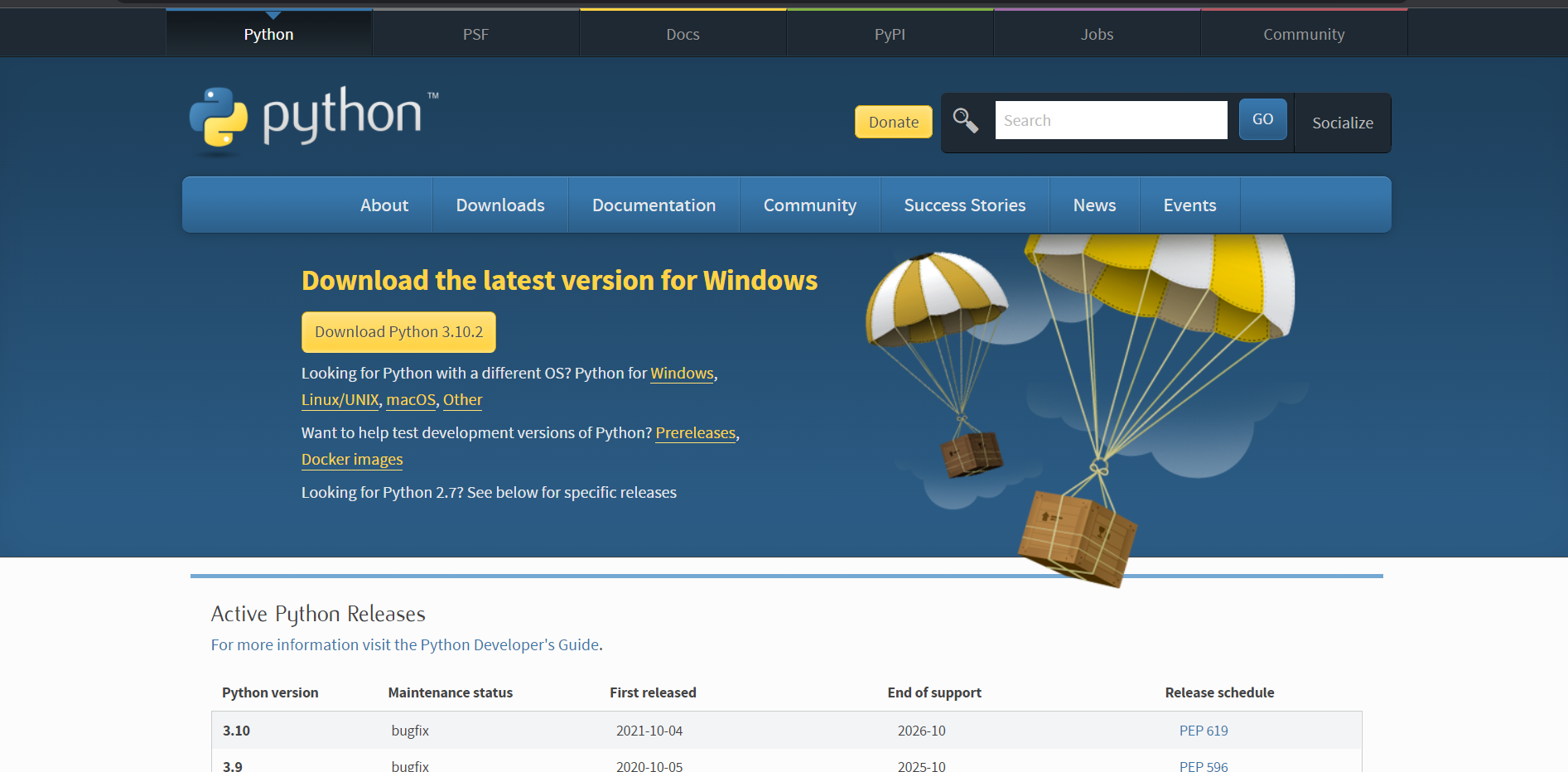Download Python 3.10.2
Screen dimensions: 1568x772
(398, 331)
